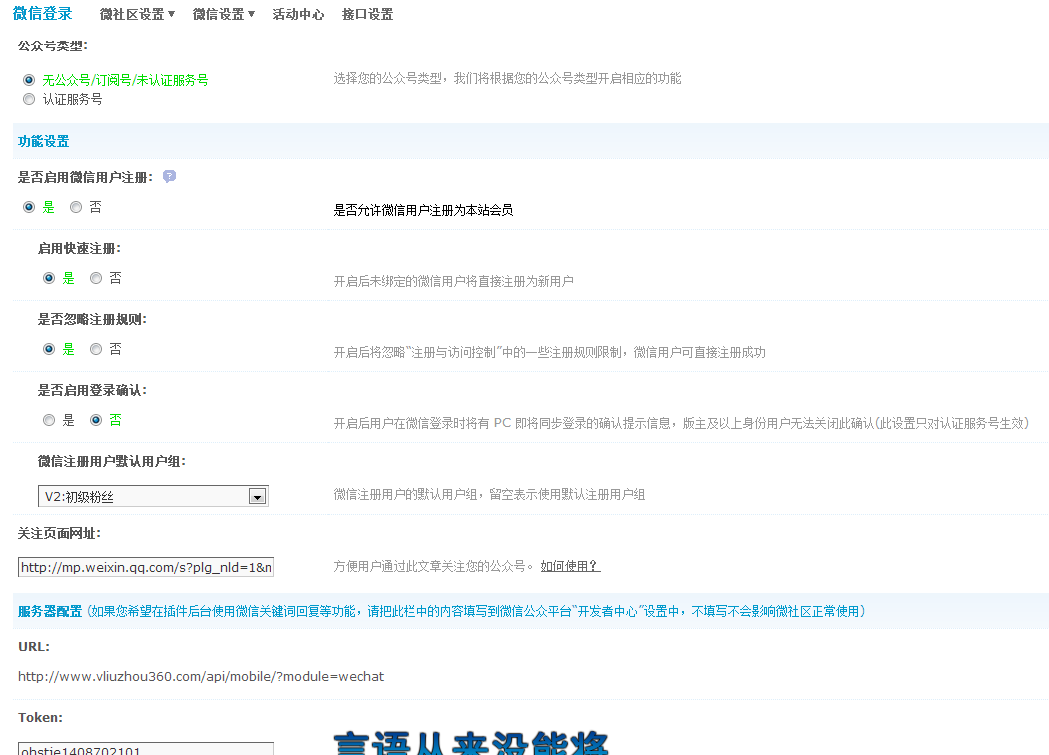Open the 活动中心 tab

(x=298, y=15)
